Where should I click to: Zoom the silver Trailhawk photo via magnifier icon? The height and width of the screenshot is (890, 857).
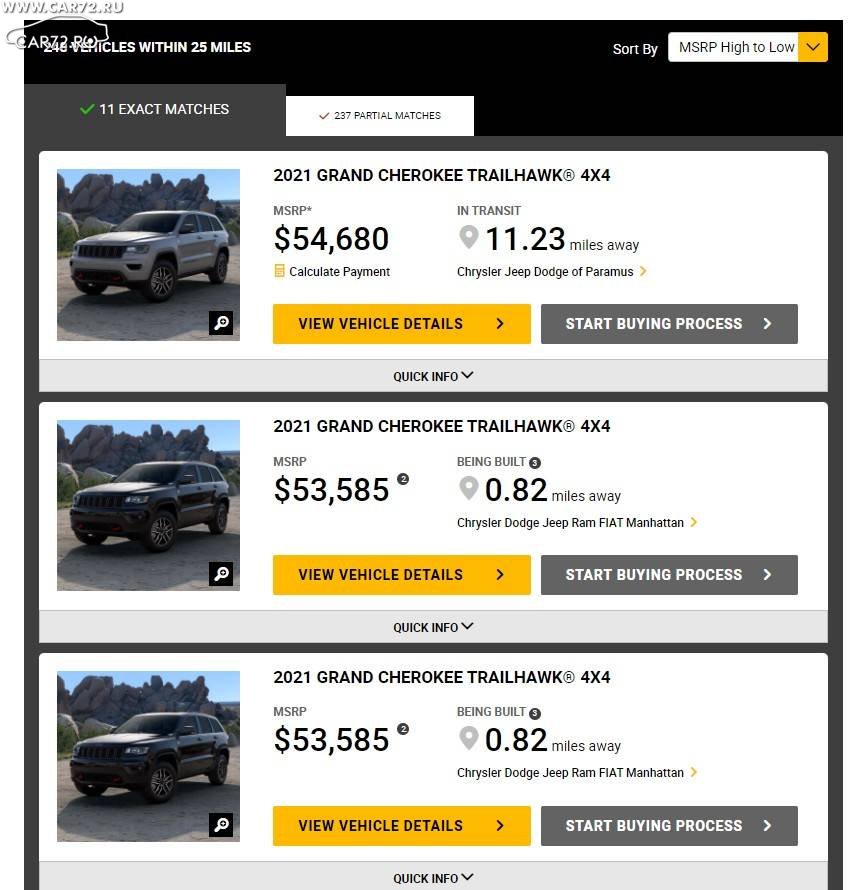[221, 323]
